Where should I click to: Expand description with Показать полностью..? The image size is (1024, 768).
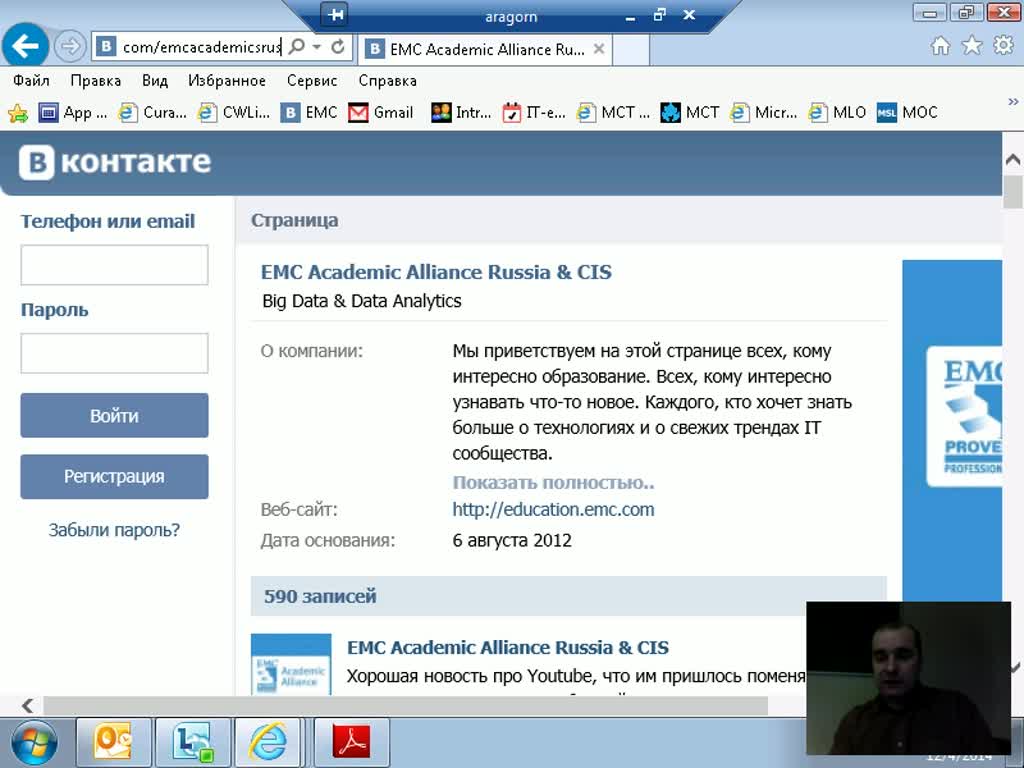pyautogui.click(x=553, y=483)
